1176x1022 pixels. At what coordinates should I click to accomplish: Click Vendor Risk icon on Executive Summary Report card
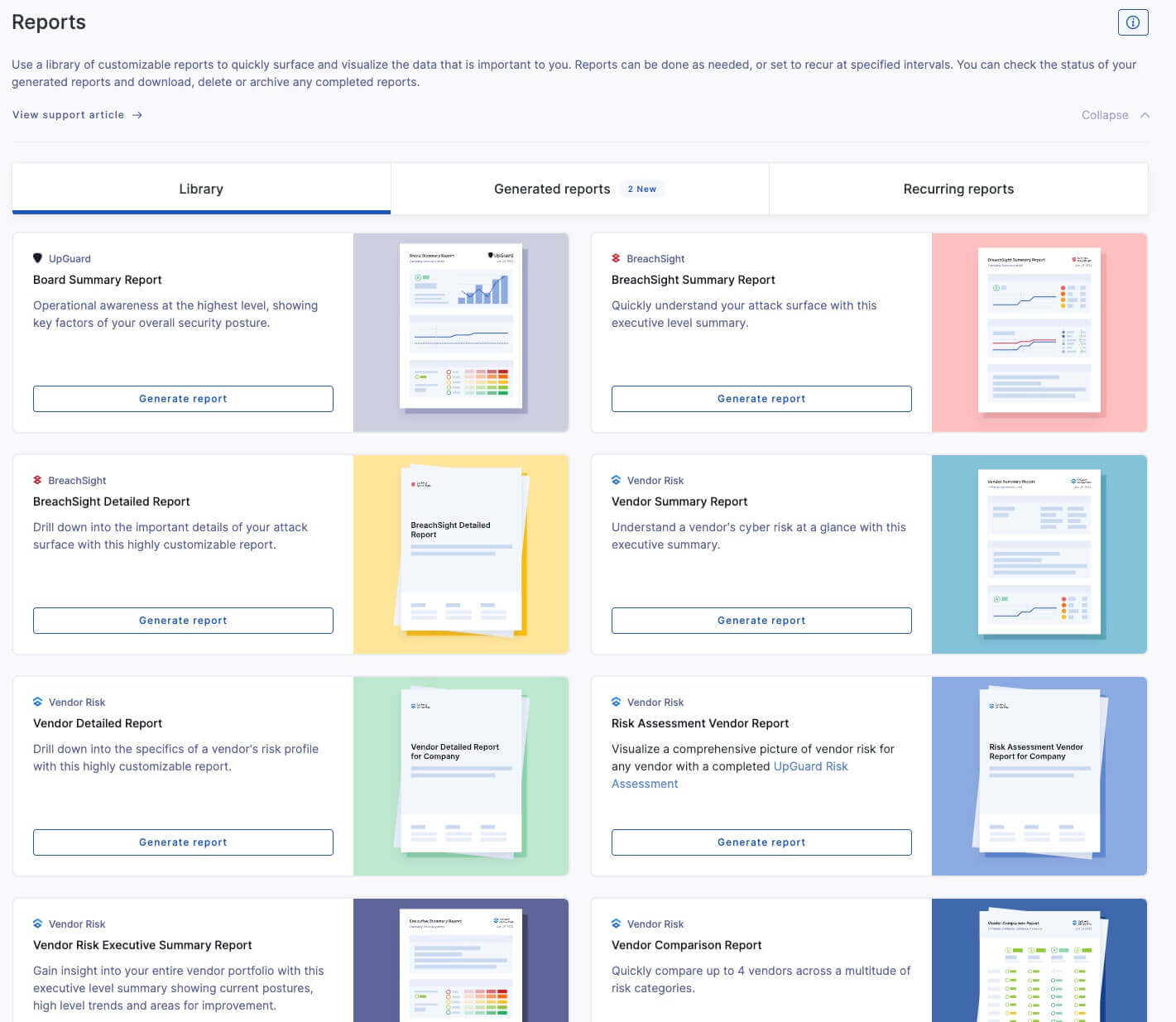click(x=37, y=924)
